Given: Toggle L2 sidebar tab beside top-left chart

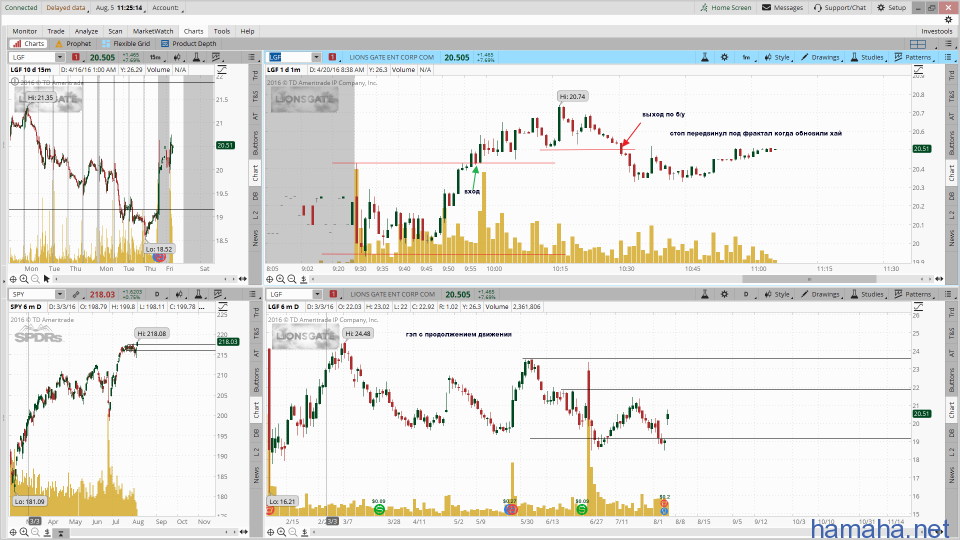Looking at the screenshot, I should point(256,214).
